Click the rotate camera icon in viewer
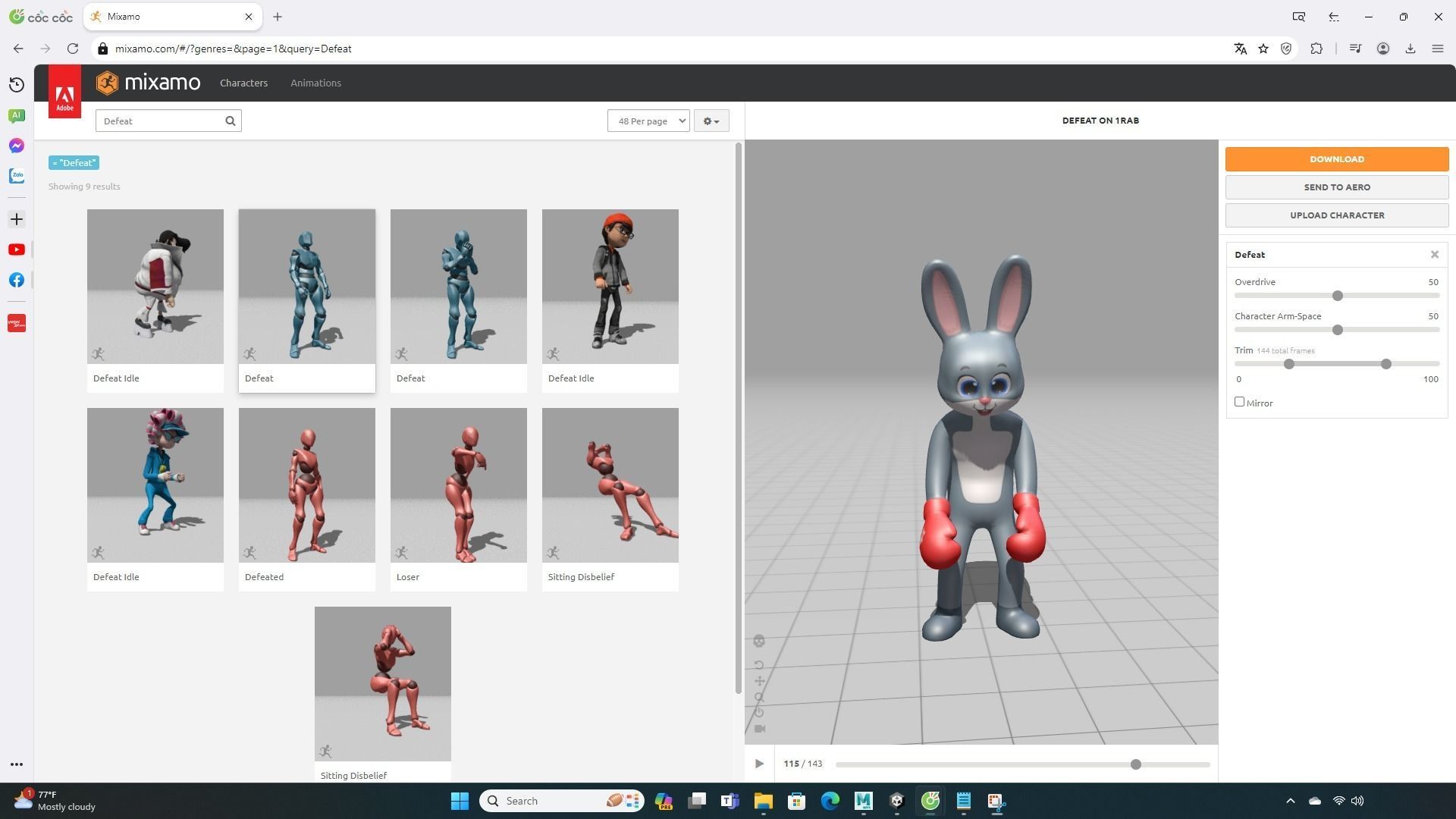 [x=759, y=665]
